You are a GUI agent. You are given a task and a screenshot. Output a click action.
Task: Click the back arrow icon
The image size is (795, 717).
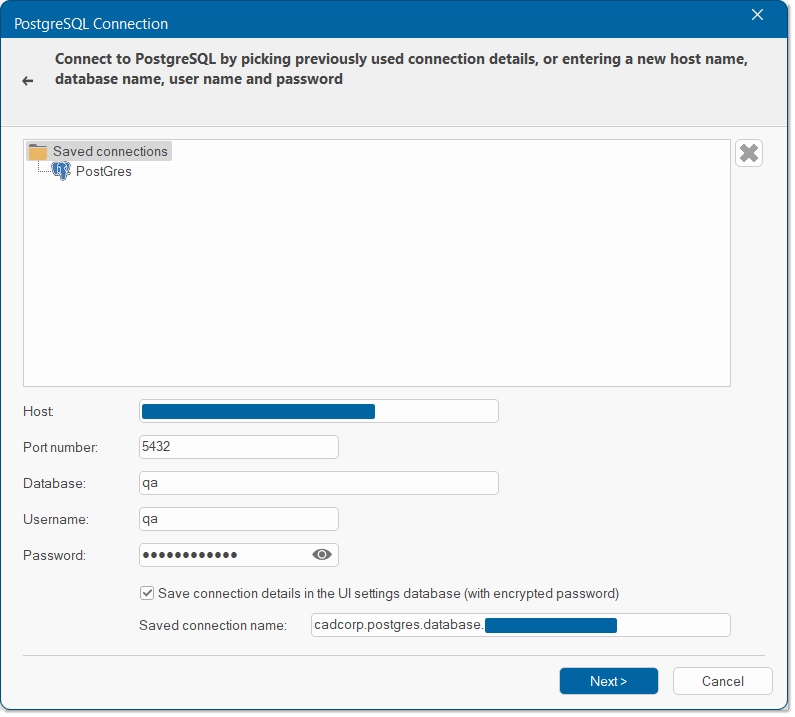[28, 81]
